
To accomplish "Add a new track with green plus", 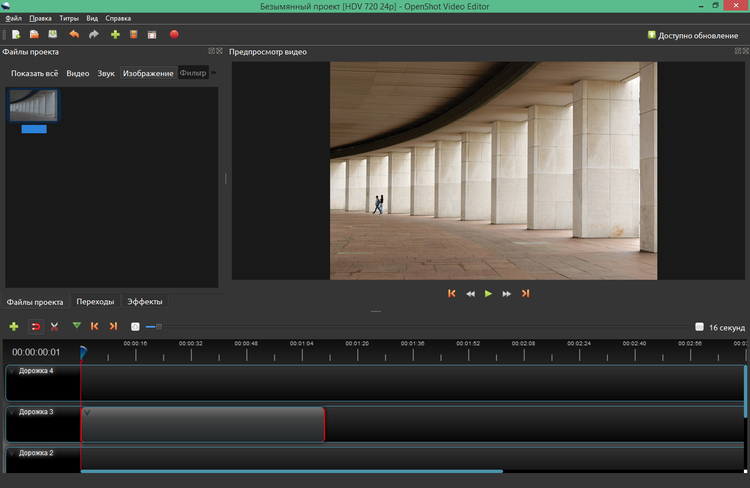I will pyautogui.click(x=14, y=326).
